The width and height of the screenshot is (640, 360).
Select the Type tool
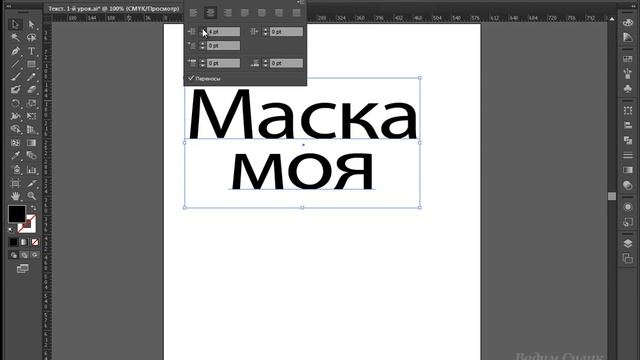click(31, 51)
